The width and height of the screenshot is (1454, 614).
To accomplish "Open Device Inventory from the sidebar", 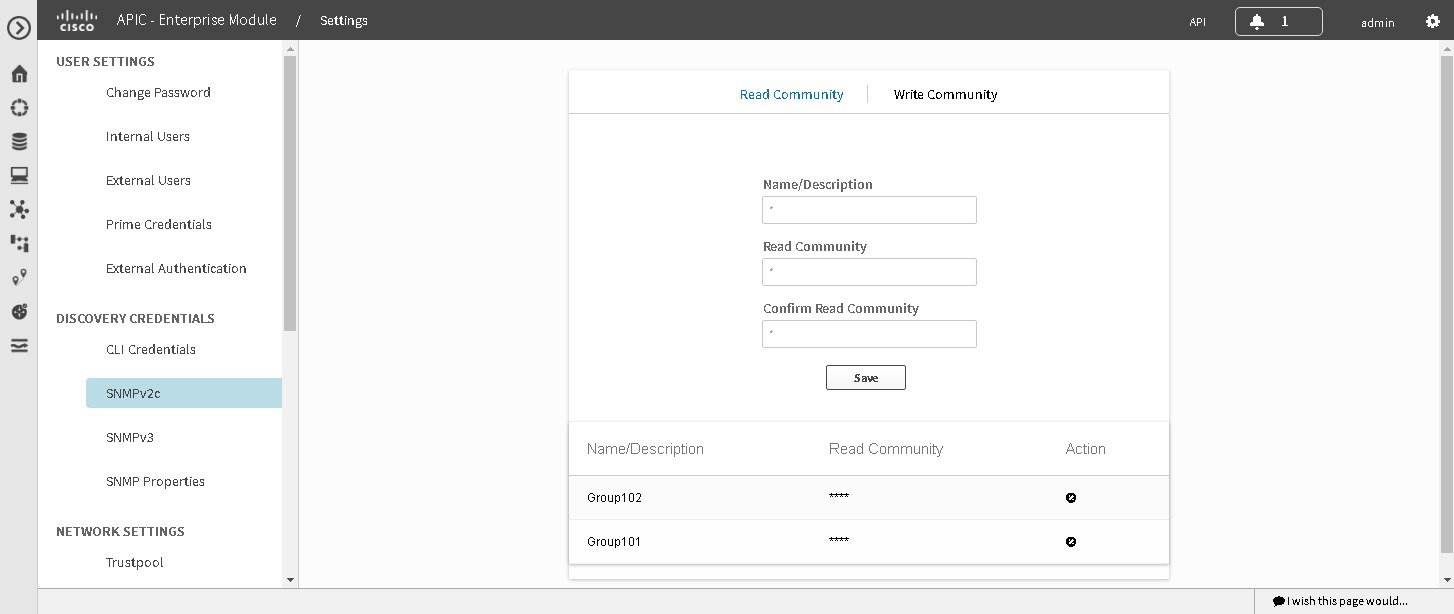I will click(x=18, y=141).
